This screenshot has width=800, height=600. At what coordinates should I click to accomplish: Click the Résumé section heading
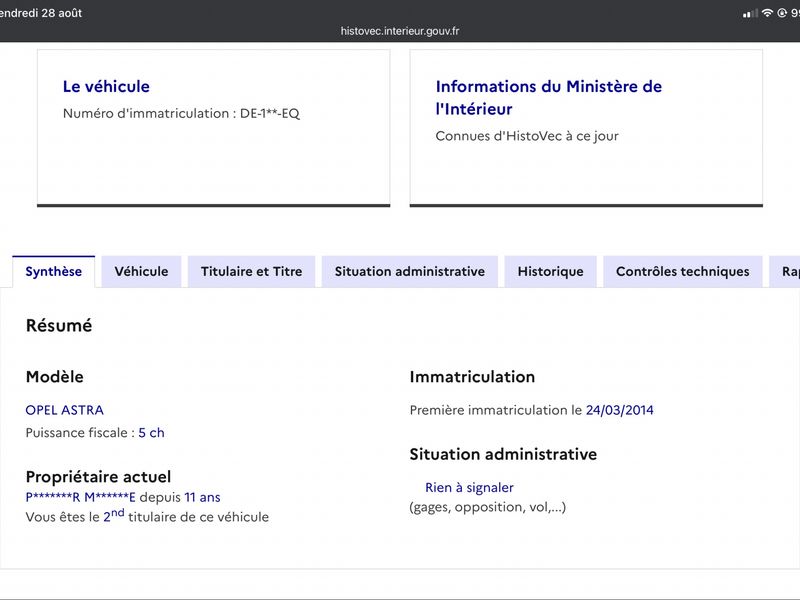pos(59,326)
